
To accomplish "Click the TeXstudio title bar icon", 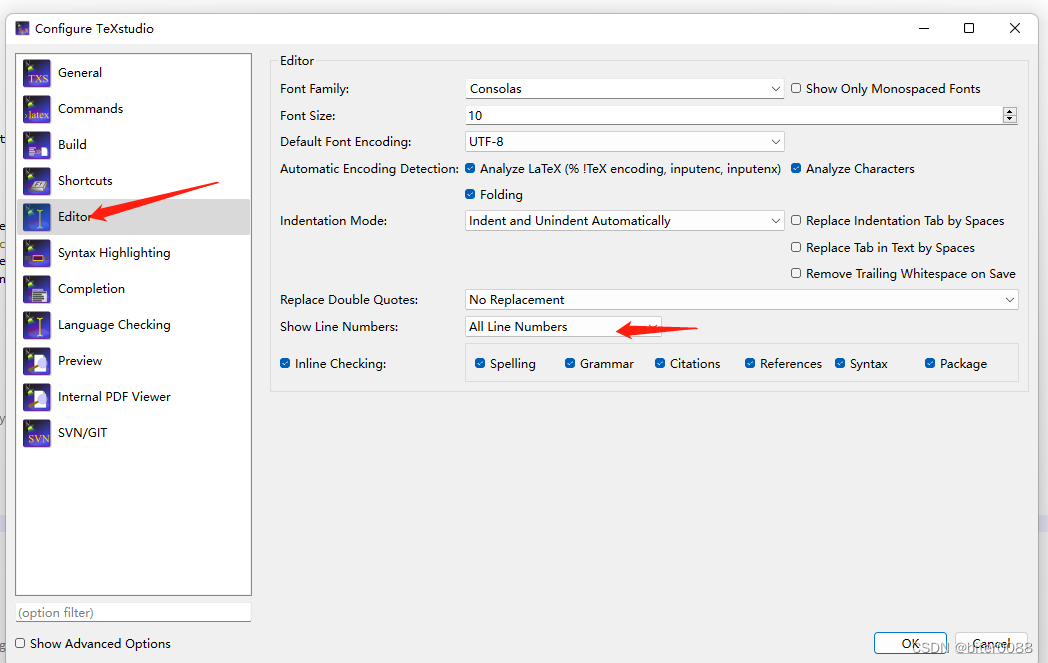I will coord(23,28).
